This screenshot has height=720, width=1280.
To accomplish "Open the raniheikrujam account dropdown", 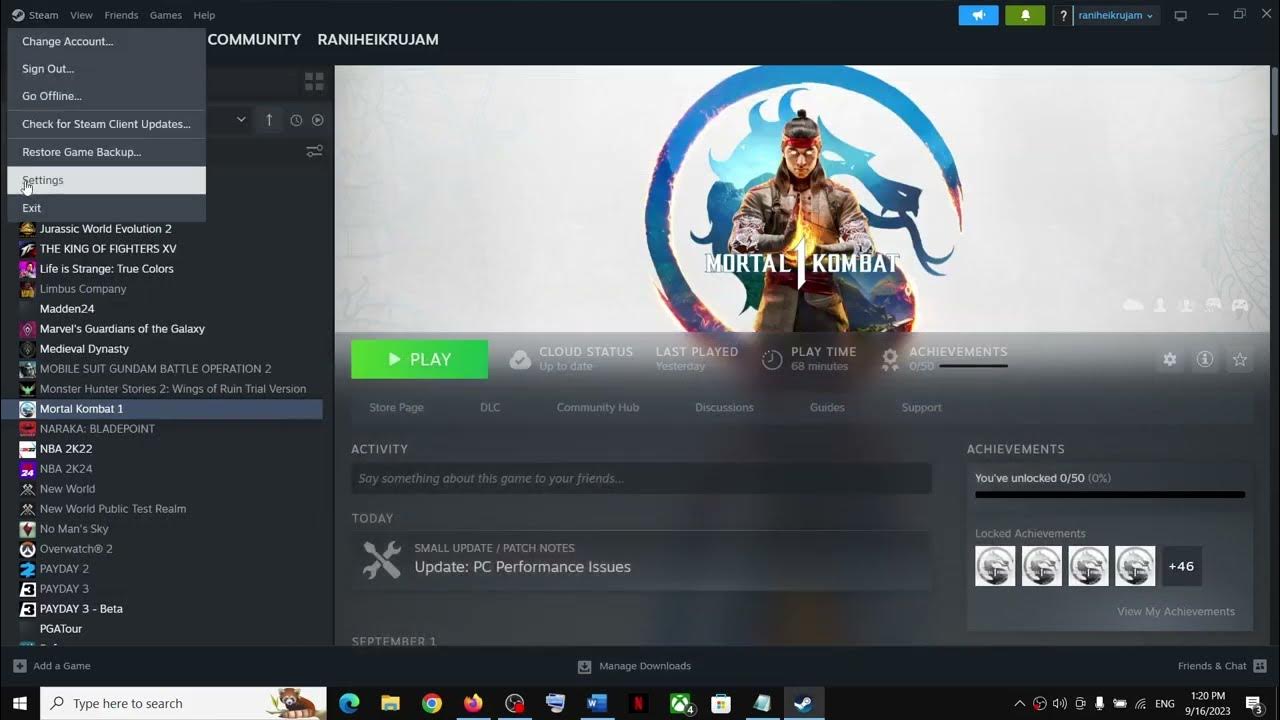I will pos(1116,15).
